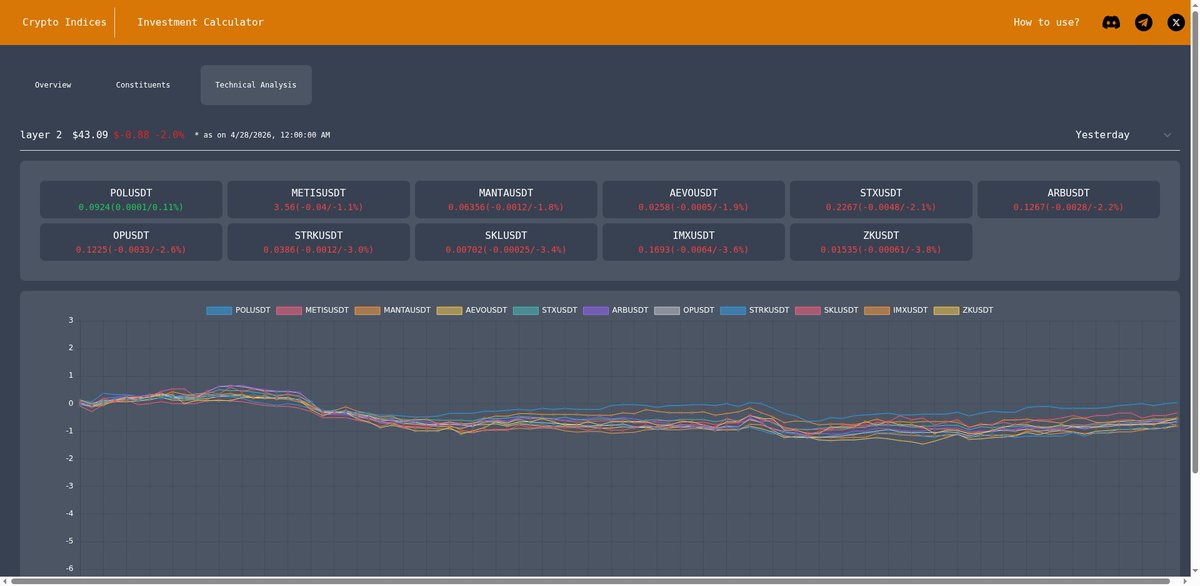Click the bottom horizontal scrollbar
This screenshot has width=1200, height=586.
[x=600, y=580]
